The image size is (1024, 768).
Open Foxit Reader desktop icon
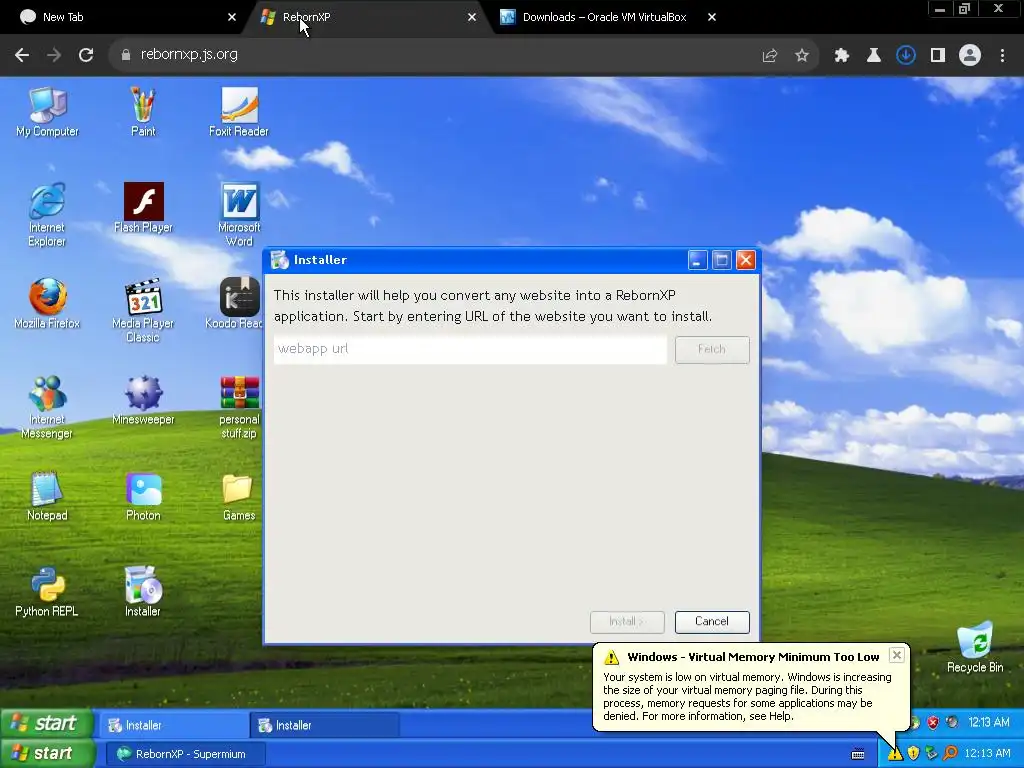[238, 112]
